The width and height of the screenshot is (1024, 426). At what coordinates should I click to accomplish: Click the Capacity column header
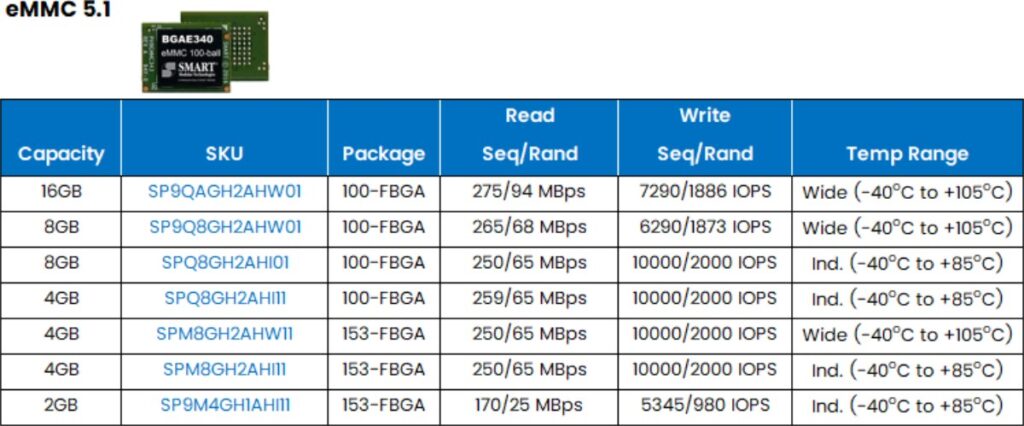coord(61,154)
